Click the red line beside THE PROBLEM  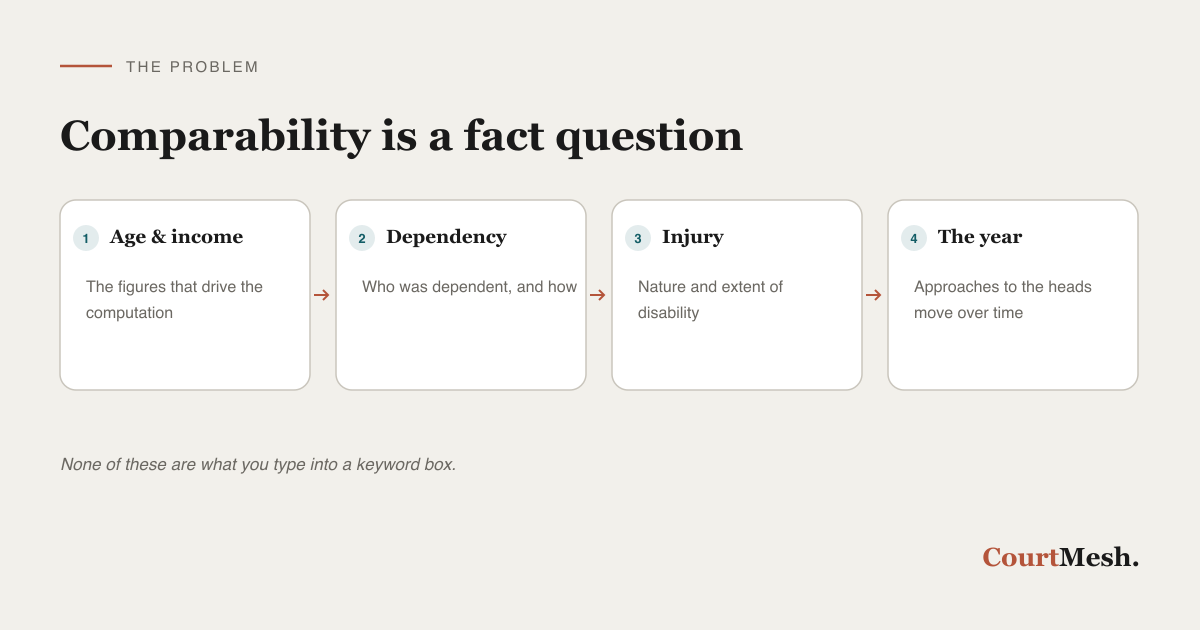(x=86, y=66)
